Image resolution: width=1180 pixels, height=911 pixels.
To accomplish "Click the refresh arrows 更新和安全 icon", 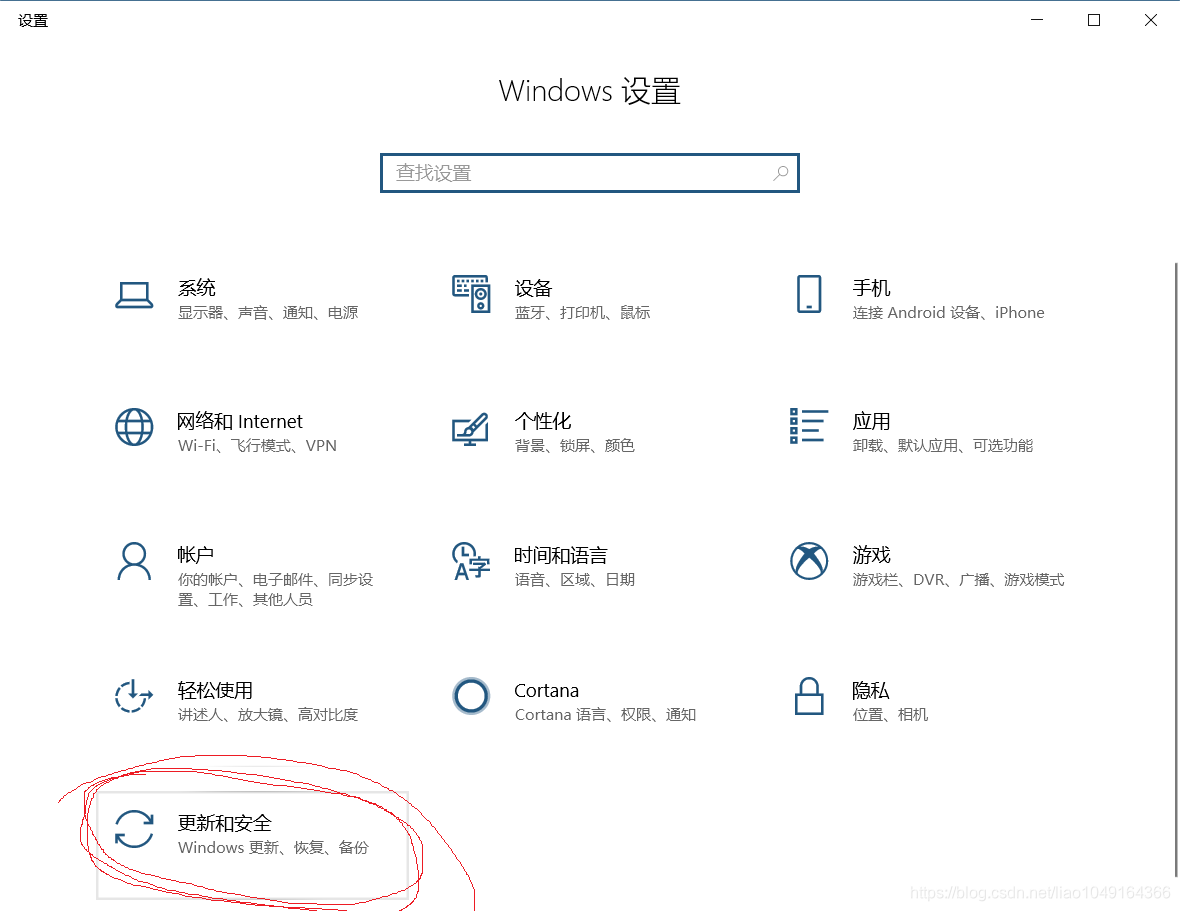I will click(x=134, y=829).
